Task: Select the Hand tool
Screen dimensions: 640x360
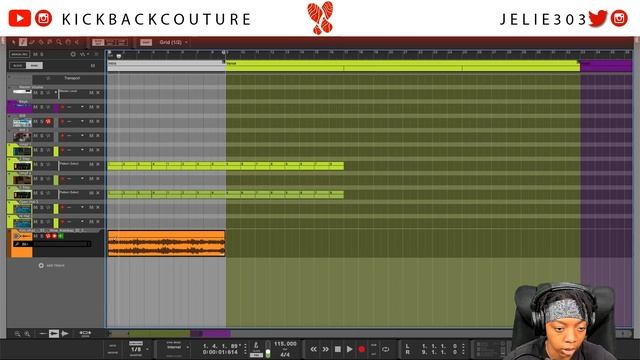Action: pyautogui.click(x=67, y=42)
